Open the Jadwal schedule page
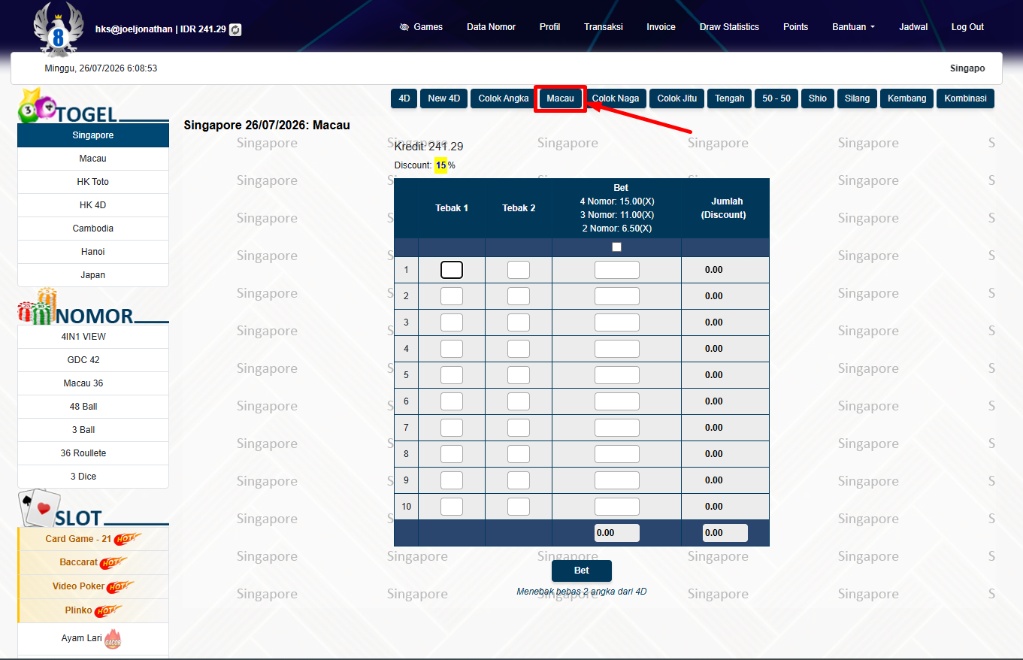 click(x=913, y=27)
